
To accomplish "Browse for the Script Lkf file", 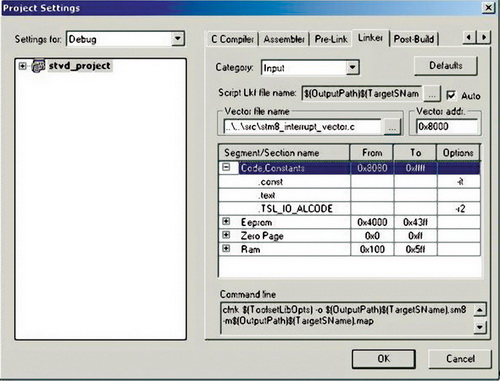I will [432, 94].
